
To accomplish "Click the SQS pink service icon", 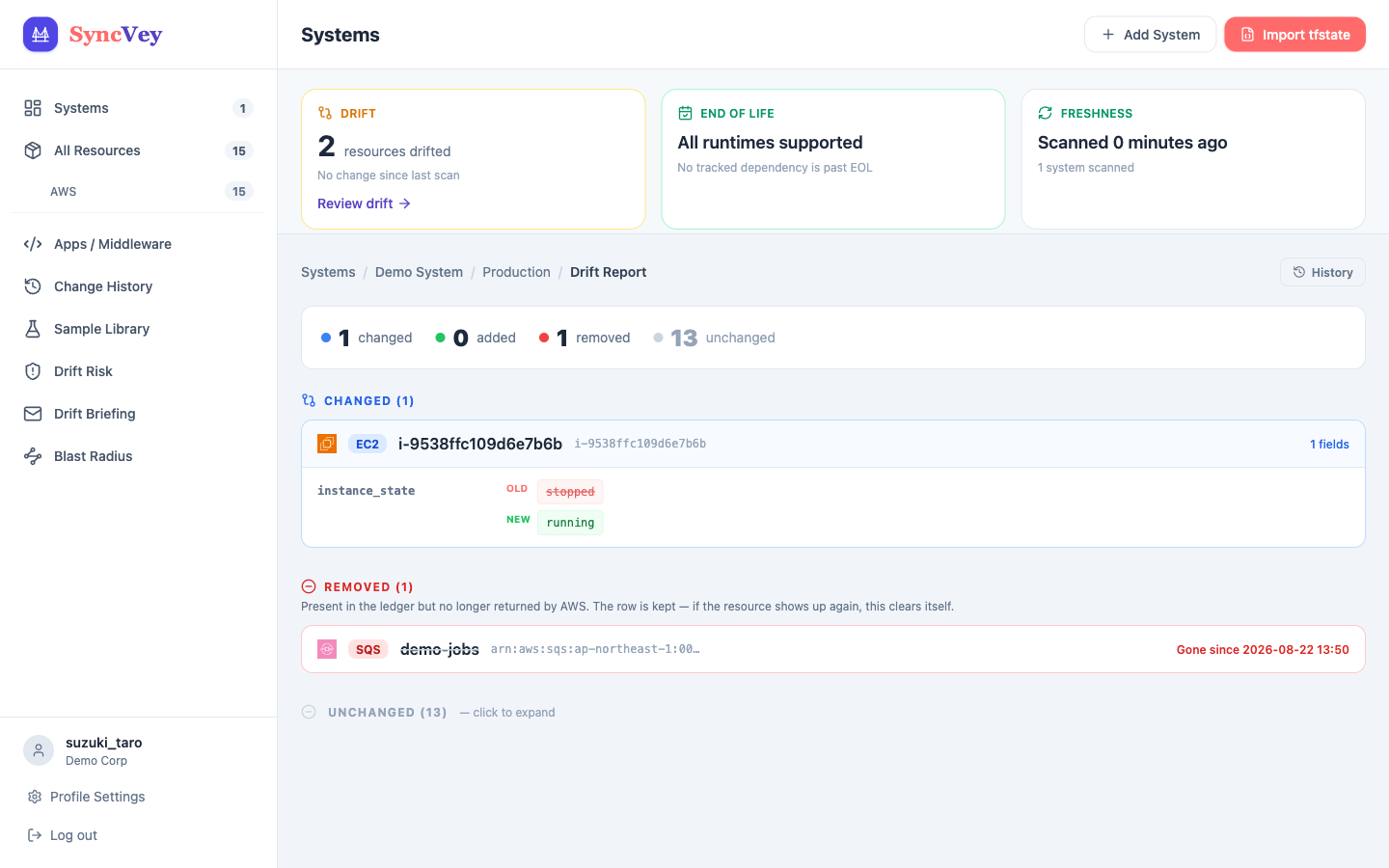I will coord(327,649).
